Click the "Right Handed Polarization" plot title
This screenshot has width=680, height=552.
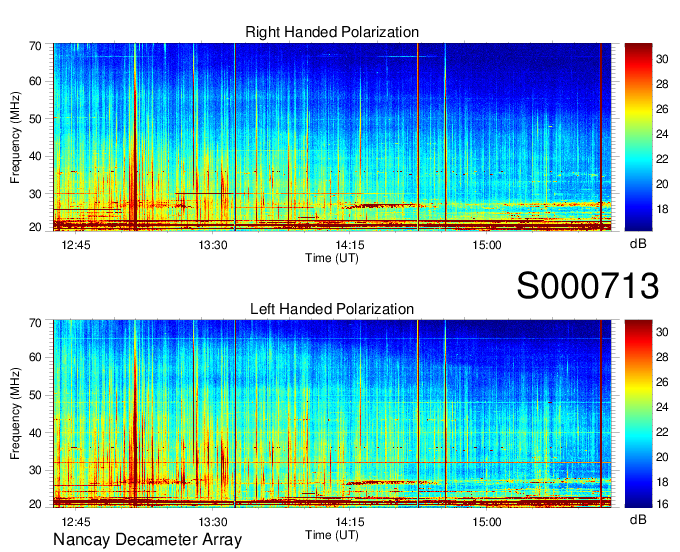pyautogui.click(x=332, y=32)
